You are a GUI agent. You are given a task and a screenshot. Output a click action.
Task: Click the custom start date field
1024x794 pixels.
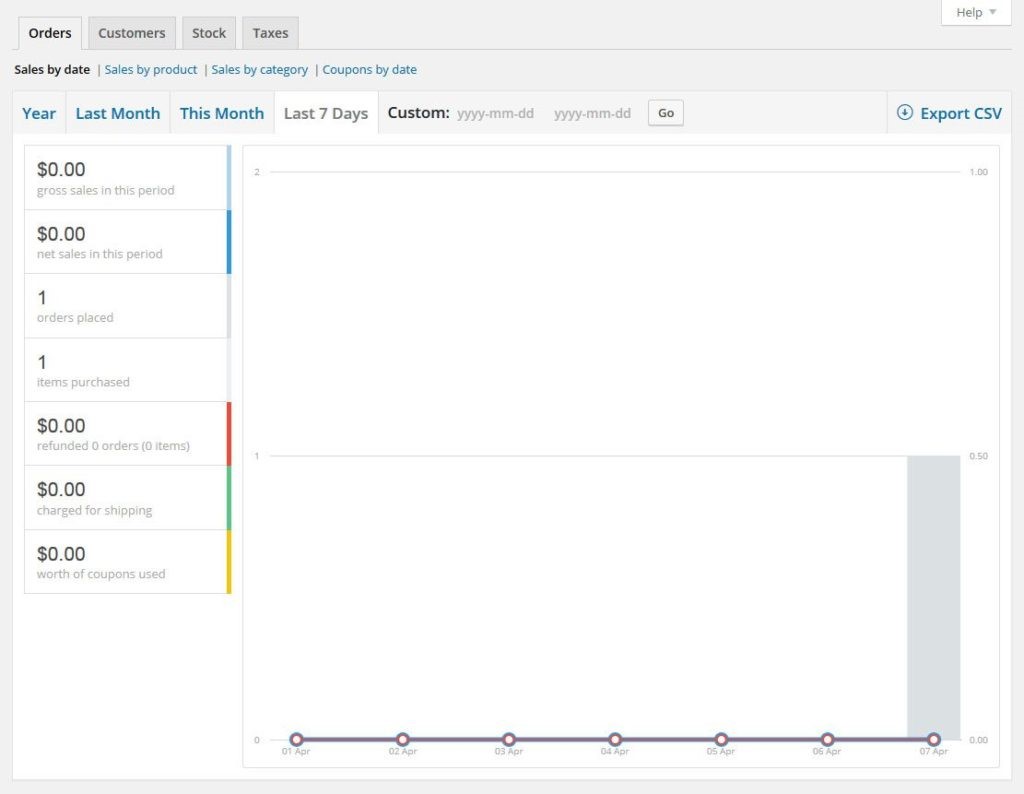(x=494, y=113)
